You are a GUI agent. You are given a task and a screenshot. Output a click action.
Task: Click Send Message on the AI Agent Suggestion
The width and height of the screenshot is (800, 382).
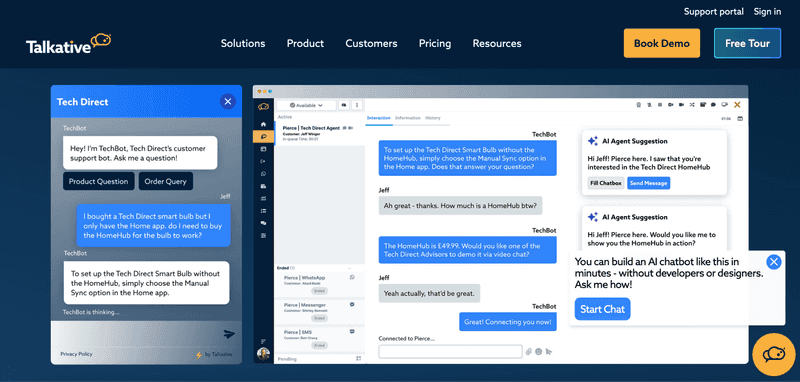tap(648, 183)
